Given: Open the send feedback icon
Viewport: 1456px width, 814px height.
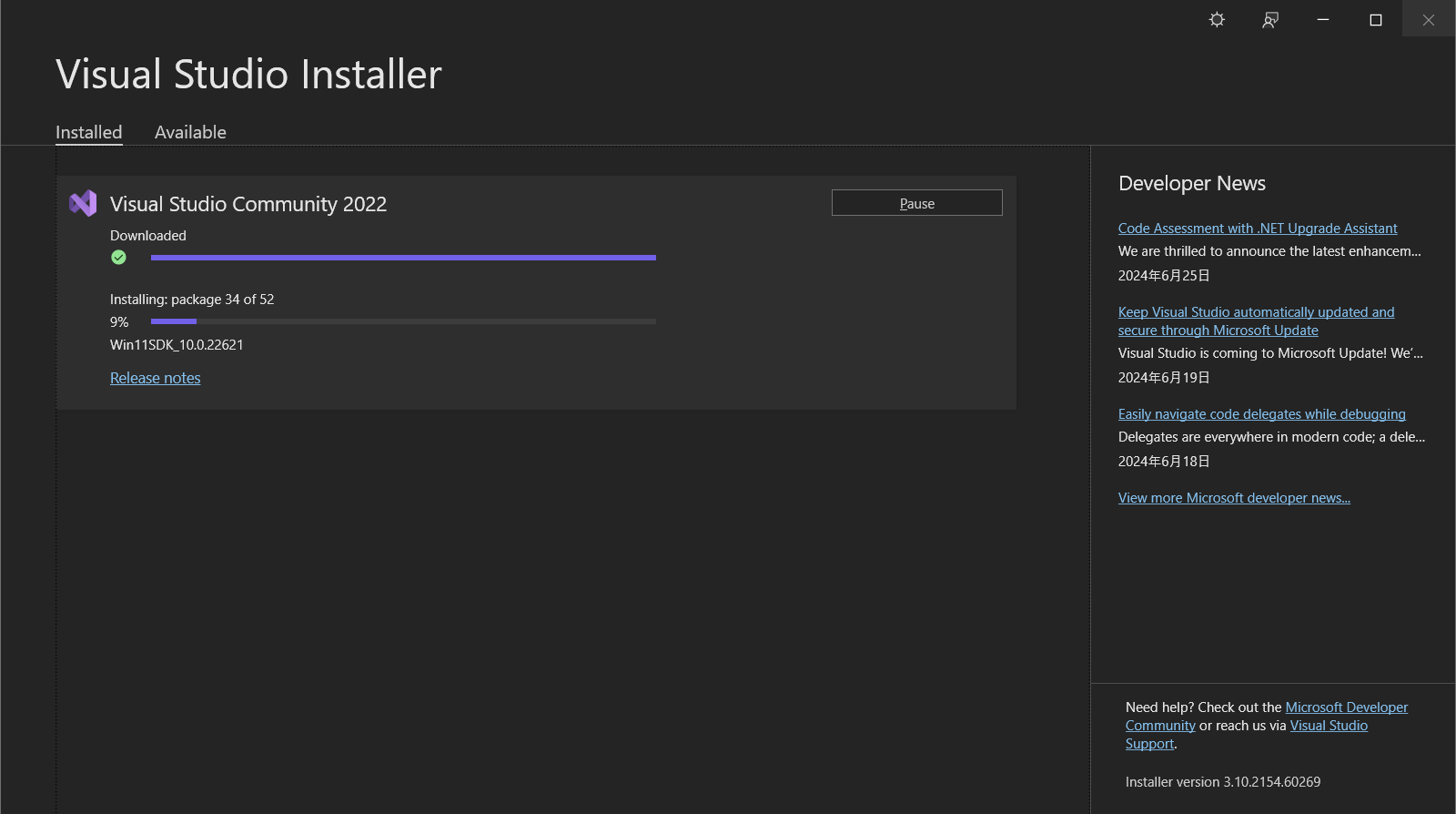Looking at the screenshot, I should tap(1270, 19).
